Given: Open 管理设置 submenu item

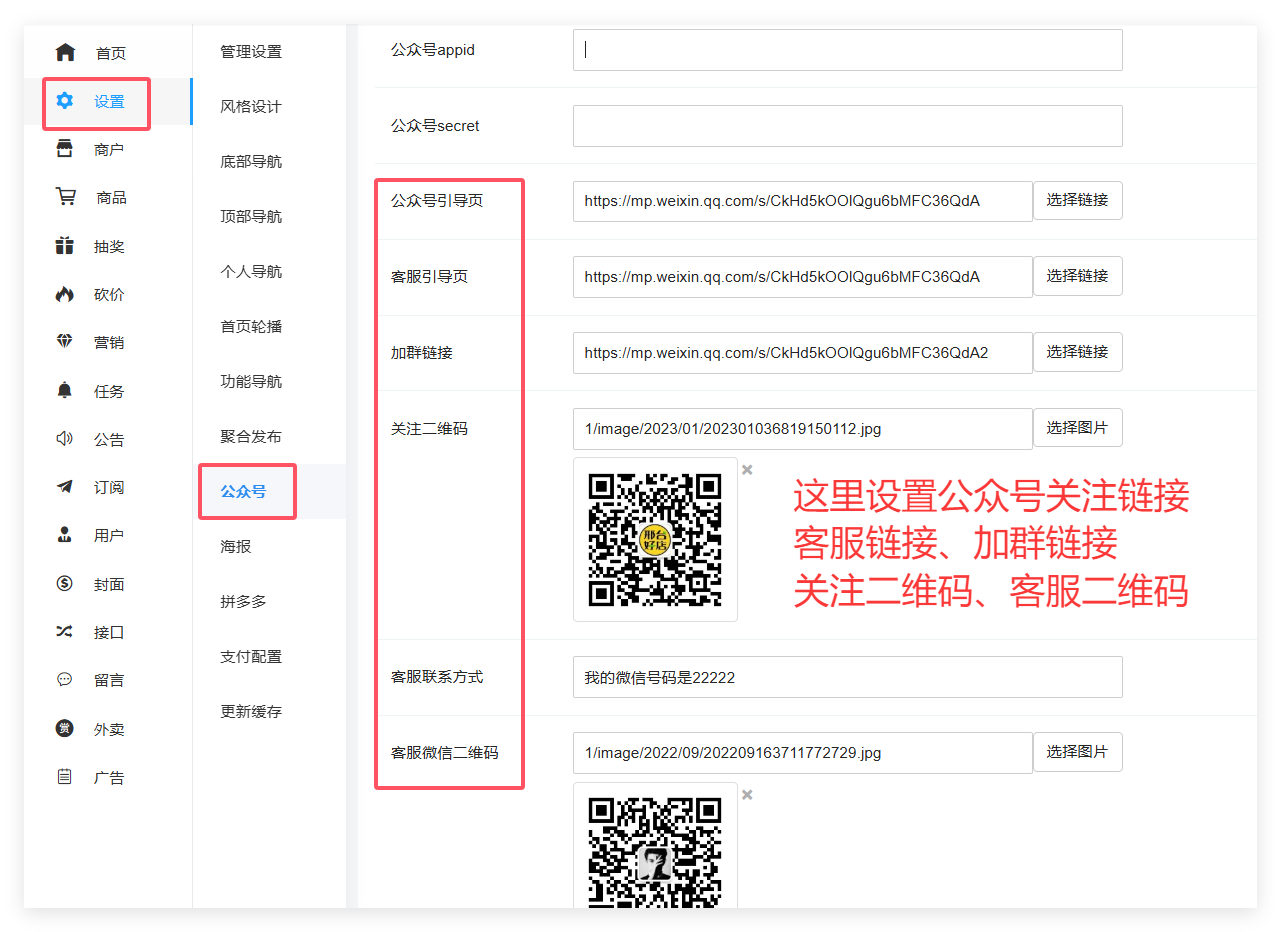Looking at the screenshot, I should pos(251,52).
